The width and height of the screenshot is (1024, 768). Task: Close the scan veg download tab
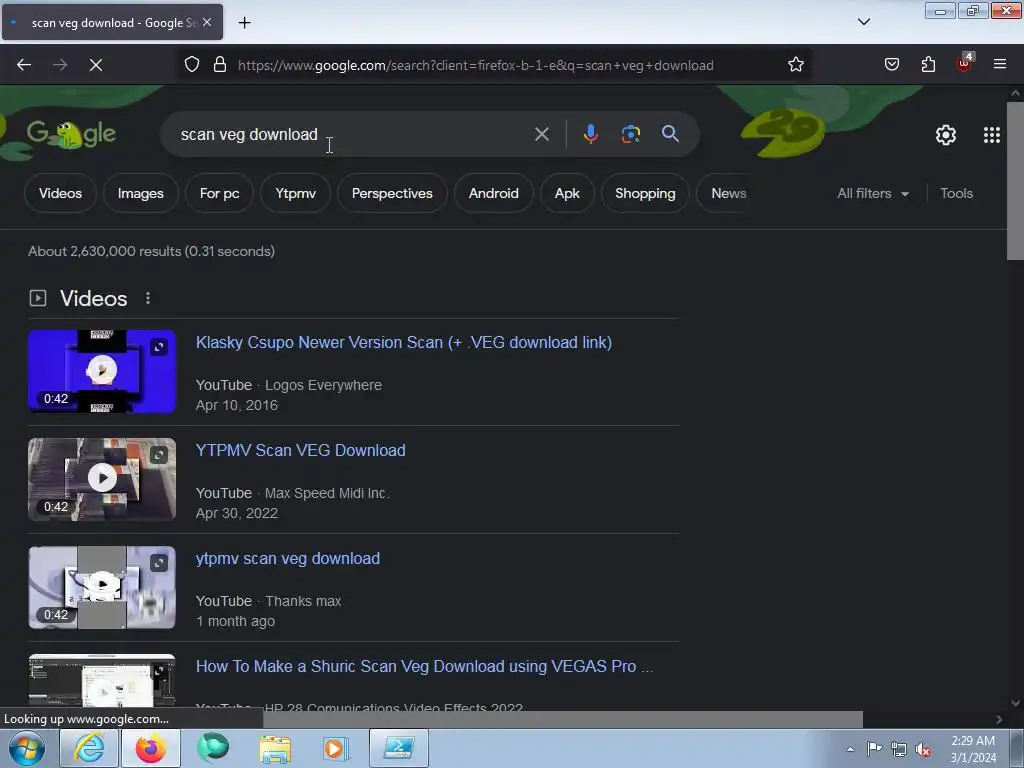coord(207,22)
